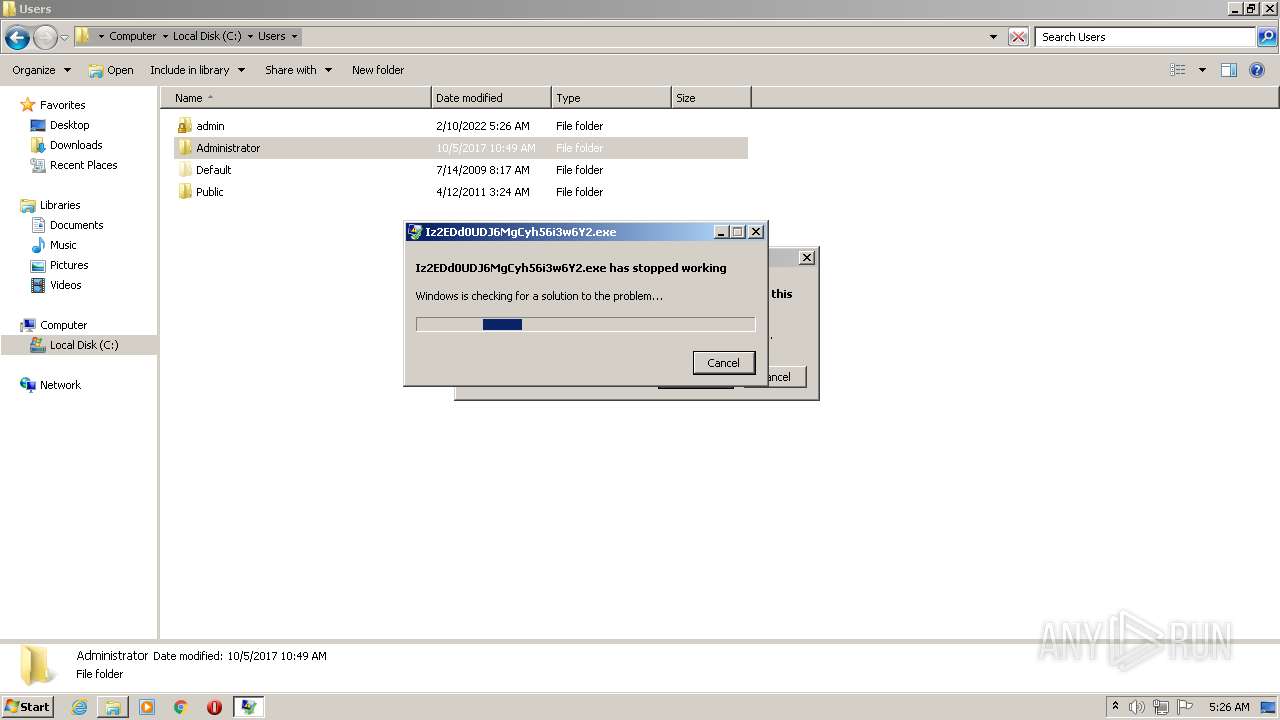The image size is (1280, 720).
Task: Click the network tray icon
Action: tap(1161, 707)
